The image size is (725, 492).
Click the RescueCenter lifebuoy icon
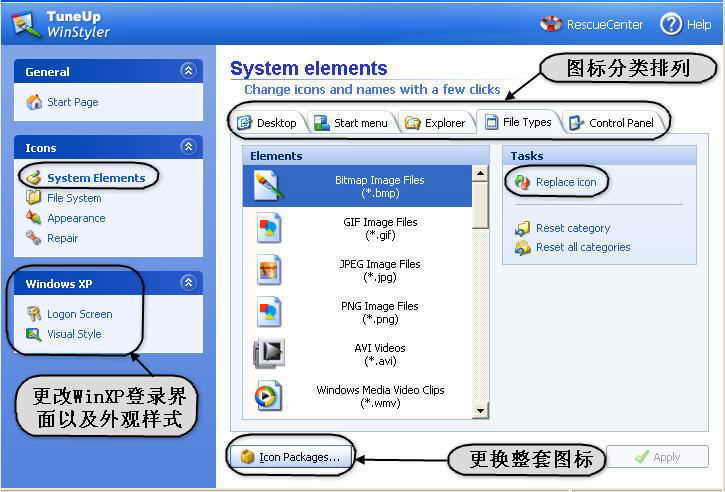click(552, 24)
